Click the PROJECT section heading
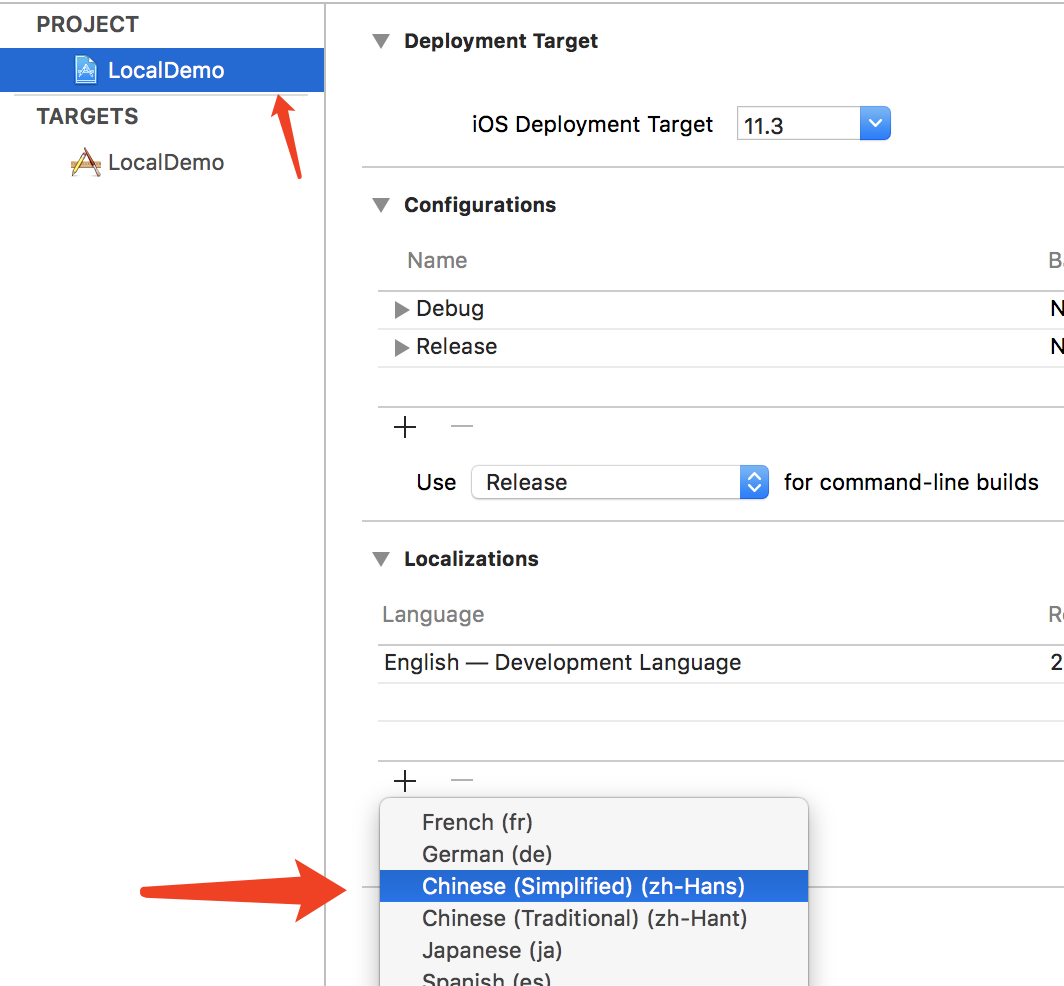Image resolution: width=1064 pixels, height=986 pixels. coord(88,24)
